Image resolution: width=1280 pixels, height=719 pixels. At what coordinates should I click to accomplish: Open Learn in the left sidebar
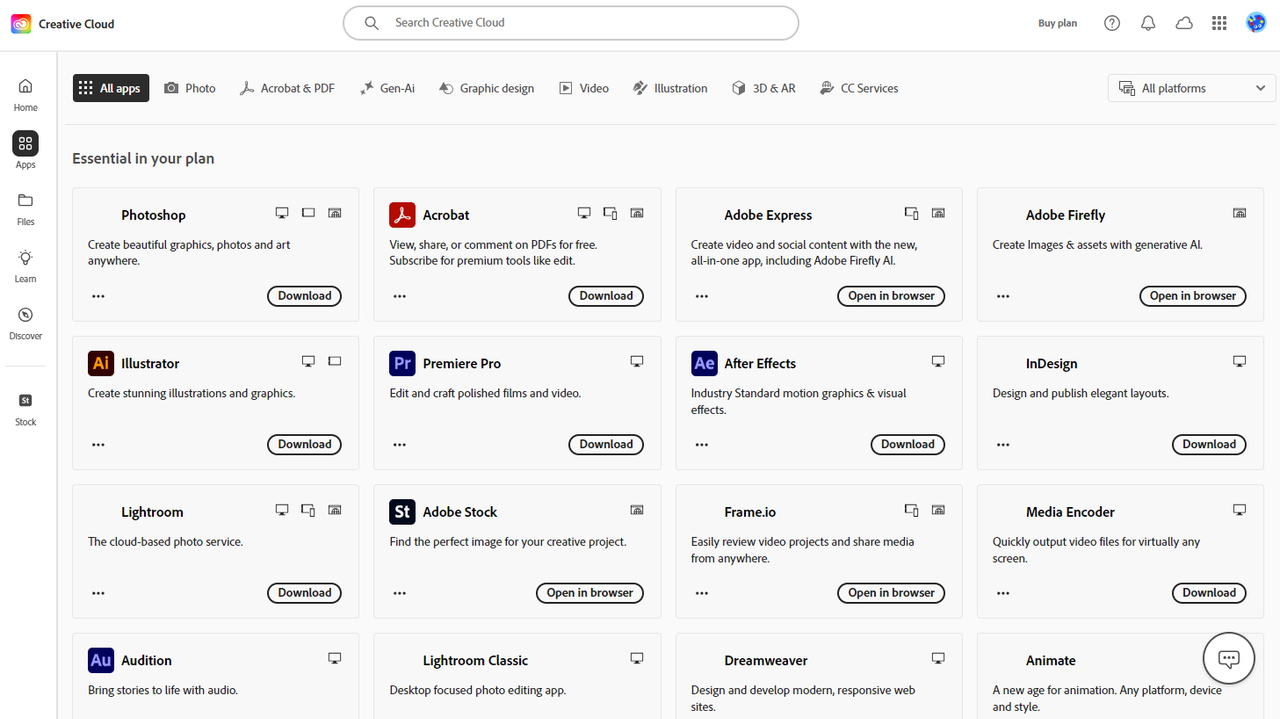tap(26, 265)
